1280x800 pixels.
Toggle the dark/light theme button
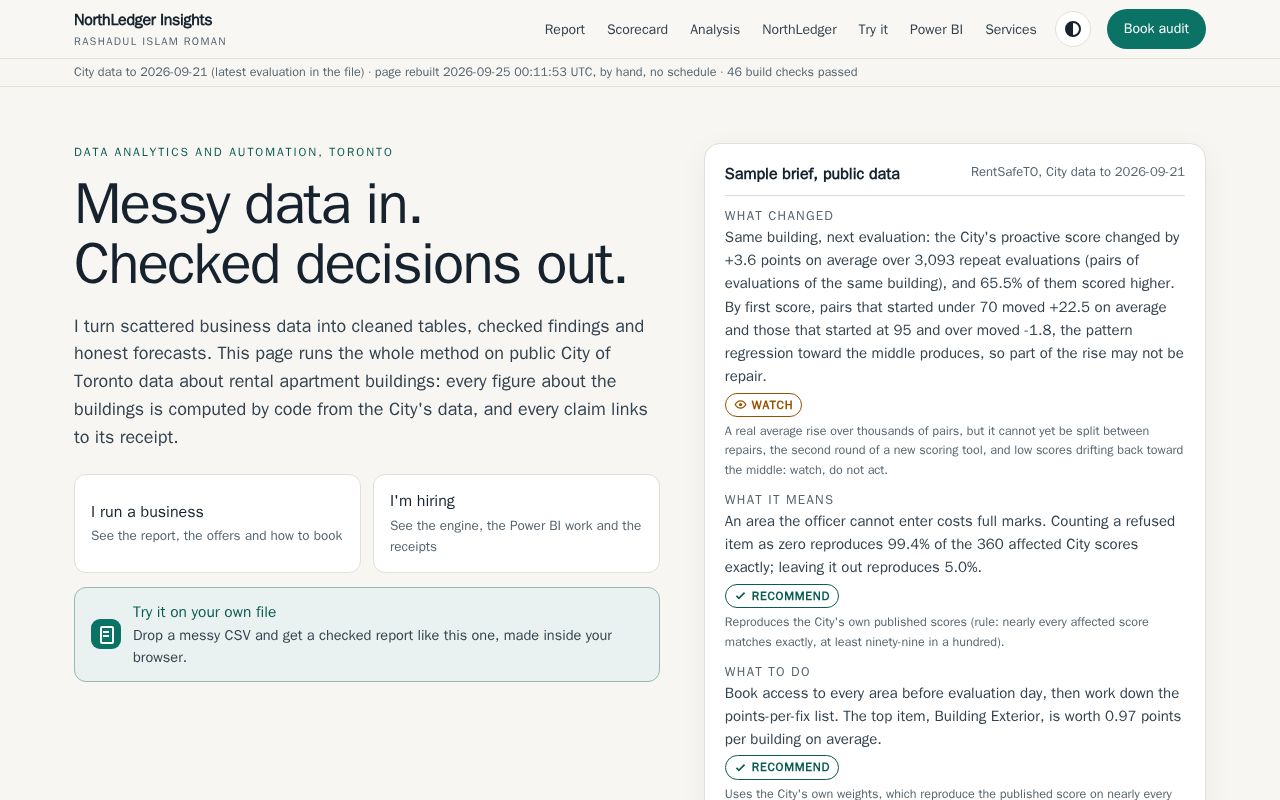tap(1073, 29)
